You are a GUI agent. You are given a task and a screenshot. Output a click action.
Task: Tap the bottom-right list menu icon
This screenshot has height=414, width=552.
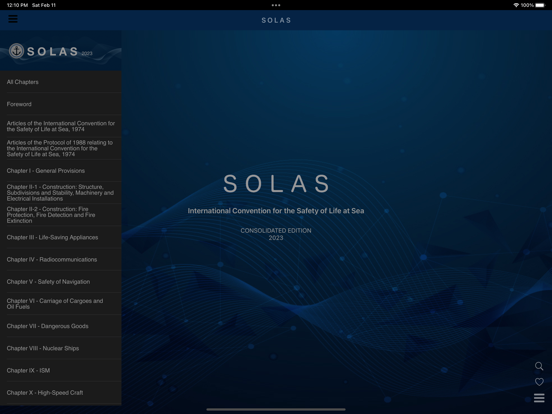pyautogui.click(x=539, y=398)
